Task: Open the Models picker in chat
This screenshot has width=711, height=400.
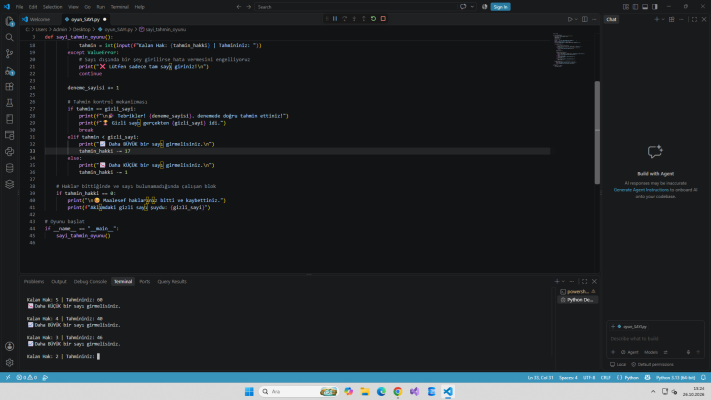Action: [x=651, y=352]
